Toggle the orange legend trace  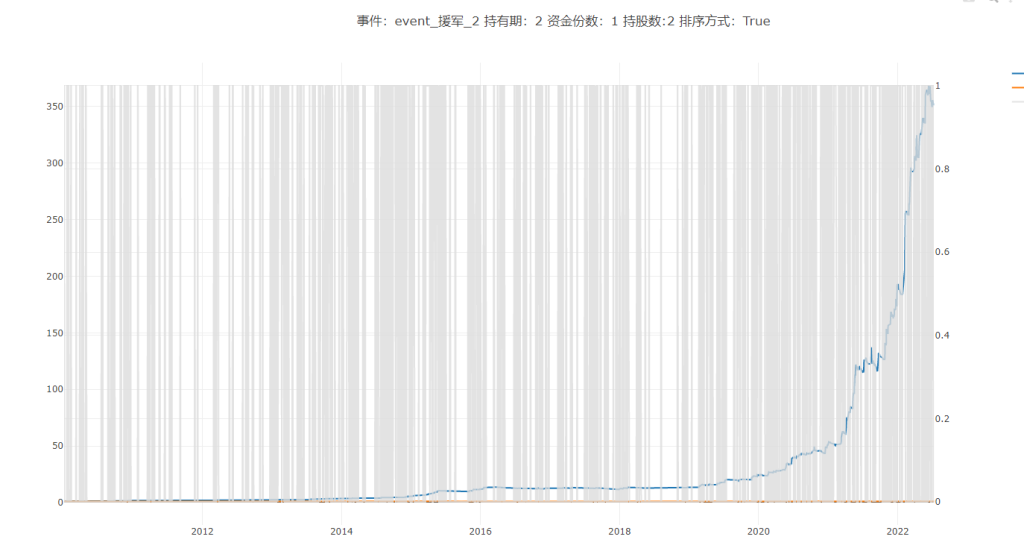pos(1017,87)
